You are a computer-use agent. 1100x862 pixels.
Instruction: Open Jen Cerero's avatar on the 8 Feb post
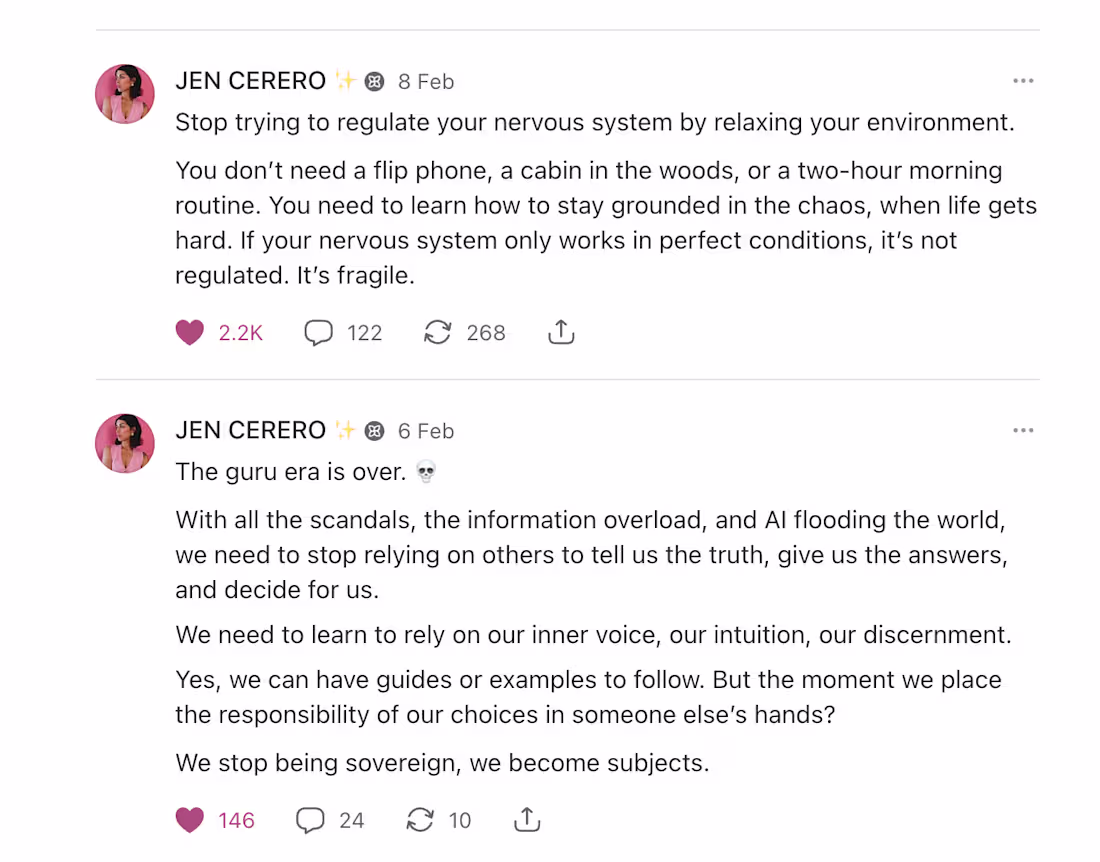point(125,94)
